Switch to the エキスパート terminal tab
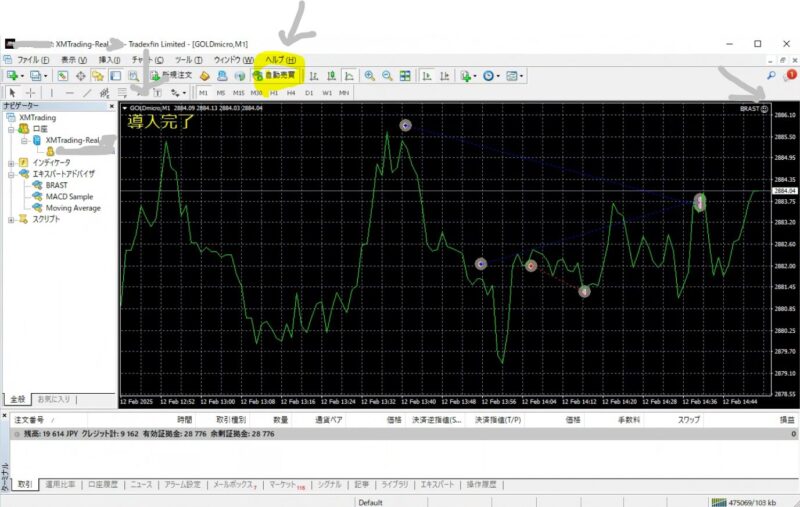This screenshot has width=800, height=507. 437,484
